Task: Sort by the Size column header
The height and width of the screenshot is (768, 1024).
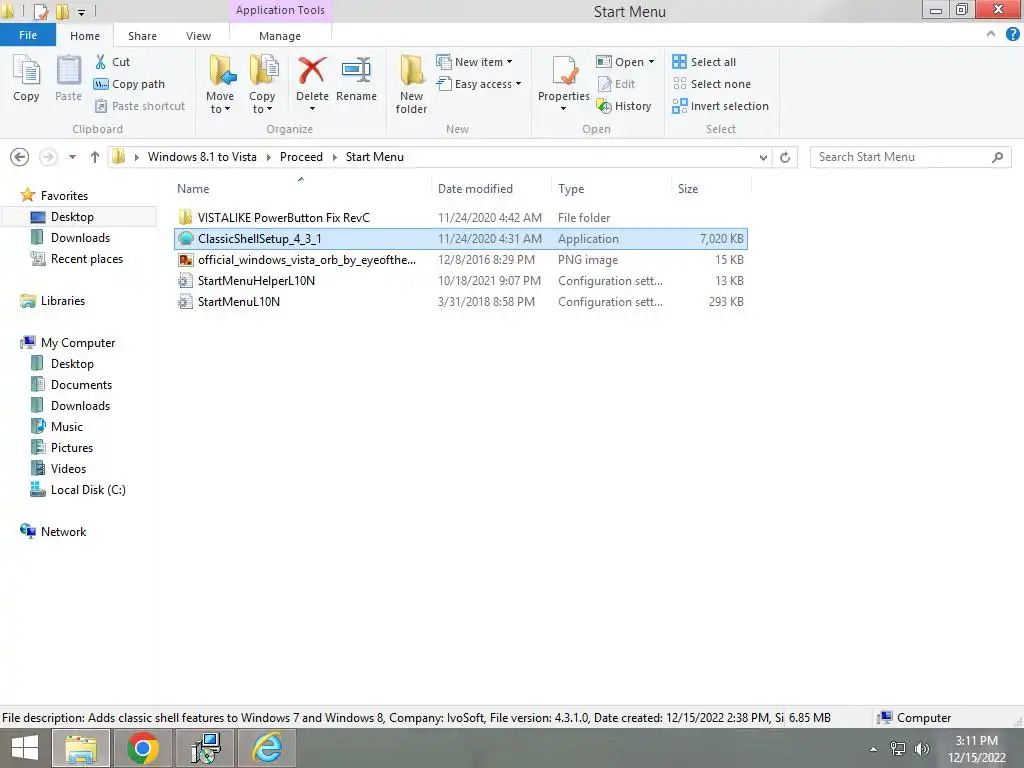Action: tap(688, 189)
